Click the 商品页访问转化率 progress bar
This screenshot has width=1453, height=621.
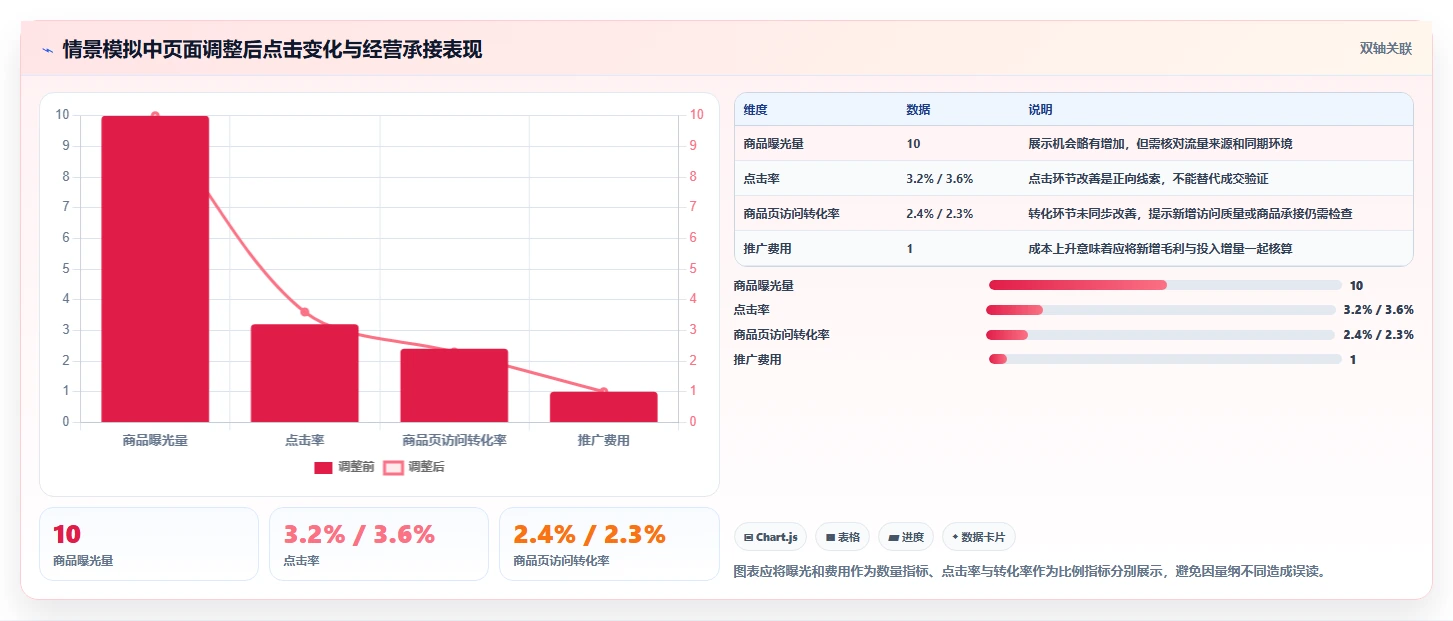click(x=1160, y=335)
